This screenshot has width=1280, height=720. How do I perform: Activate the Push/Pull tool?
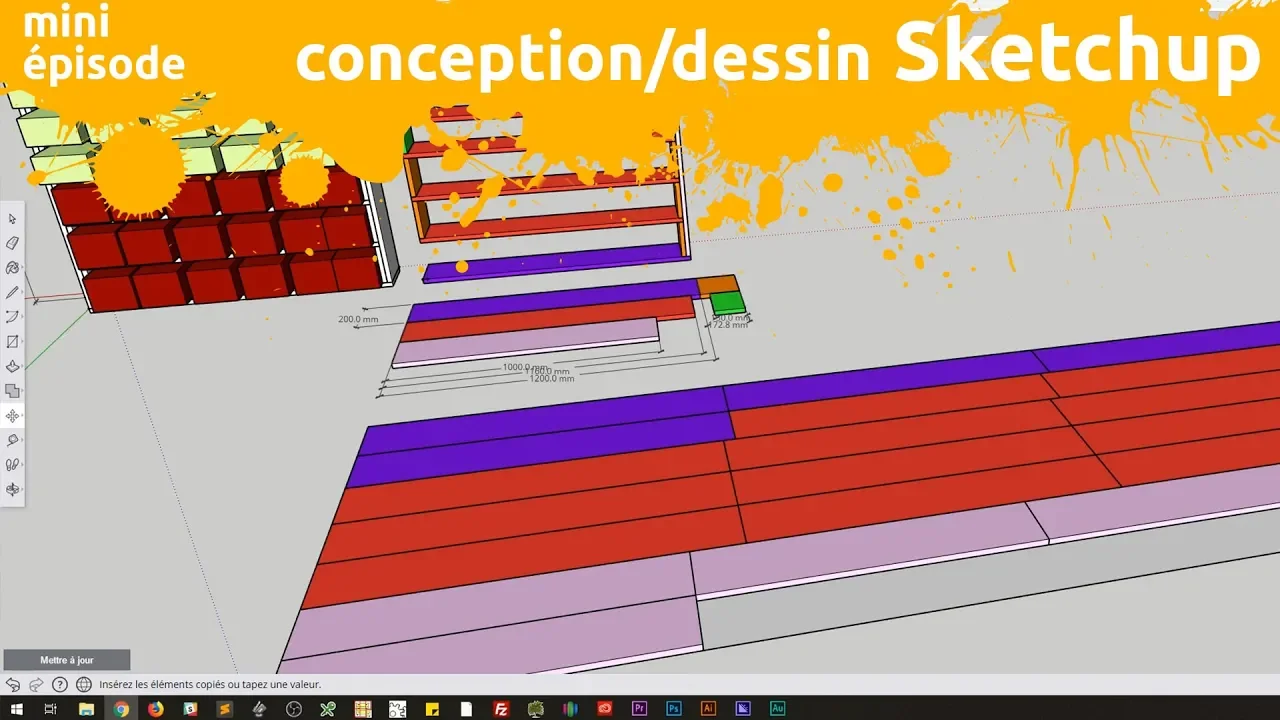[x=13, y=366]
